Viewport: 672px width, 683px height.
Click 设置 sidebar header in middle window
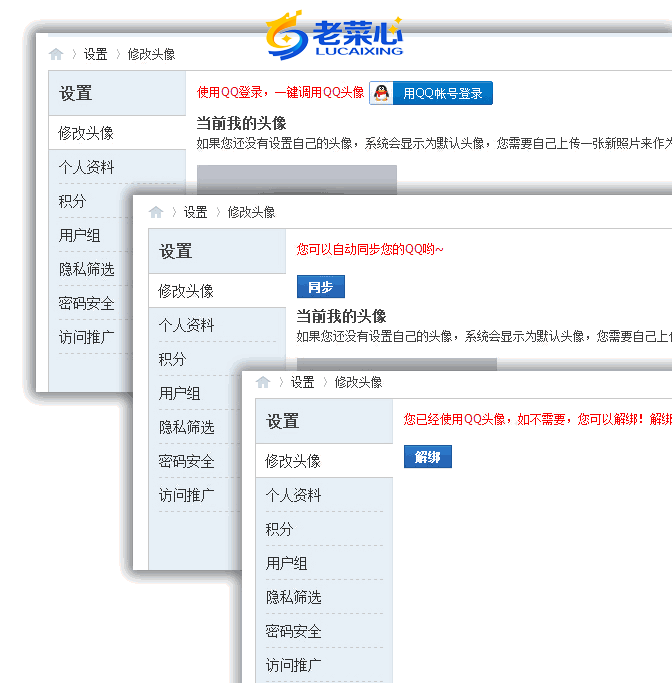176,251
